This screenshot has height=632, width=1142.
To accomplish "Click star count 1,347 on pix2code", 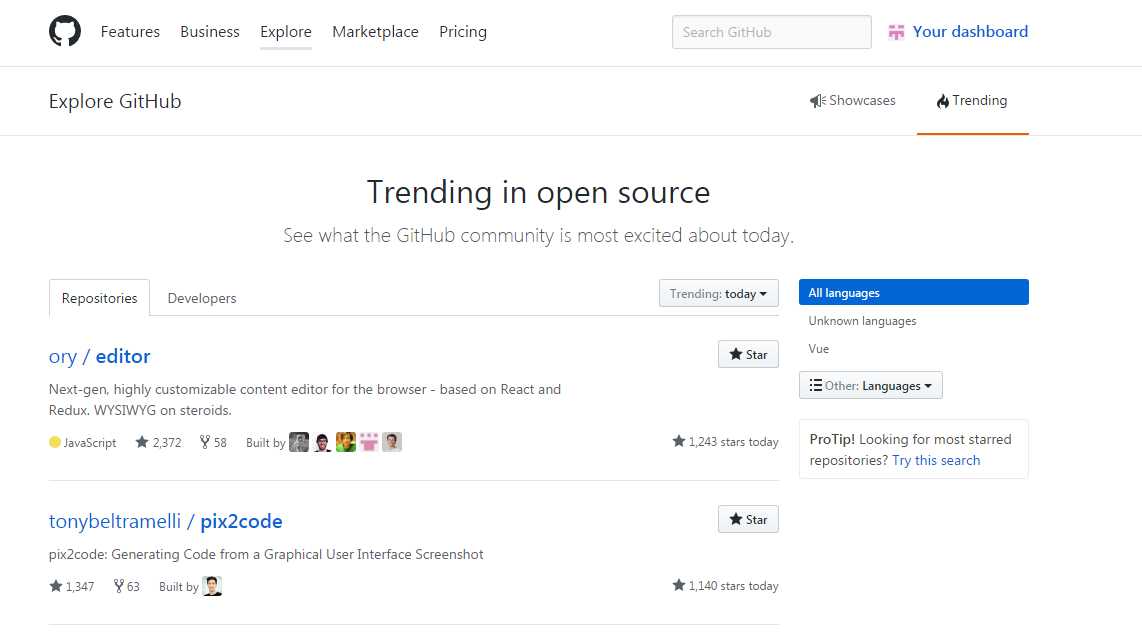I will coord(71,586).
